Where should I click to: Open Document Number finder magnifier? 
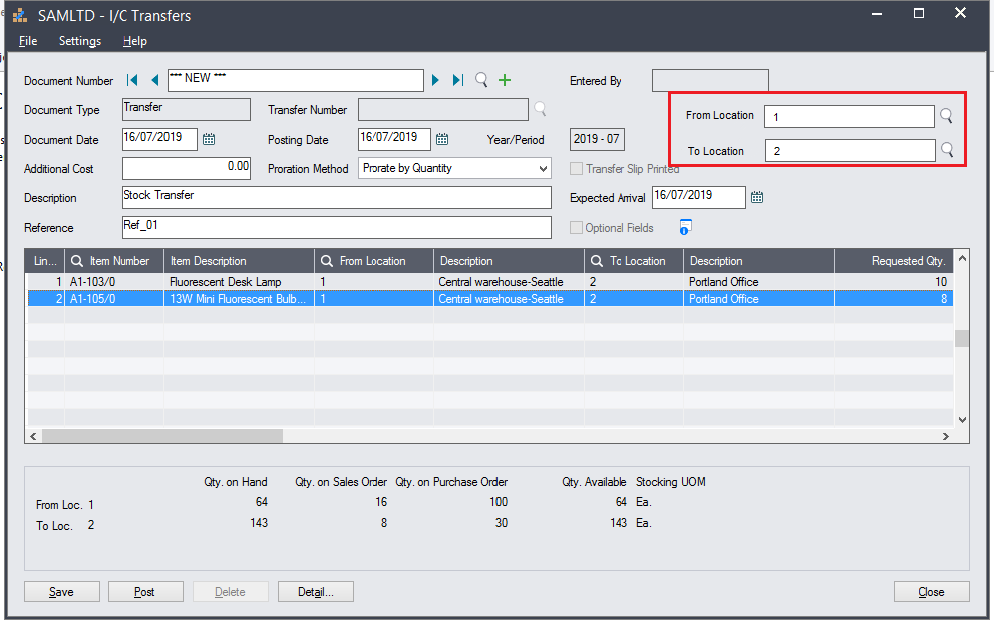482,80
